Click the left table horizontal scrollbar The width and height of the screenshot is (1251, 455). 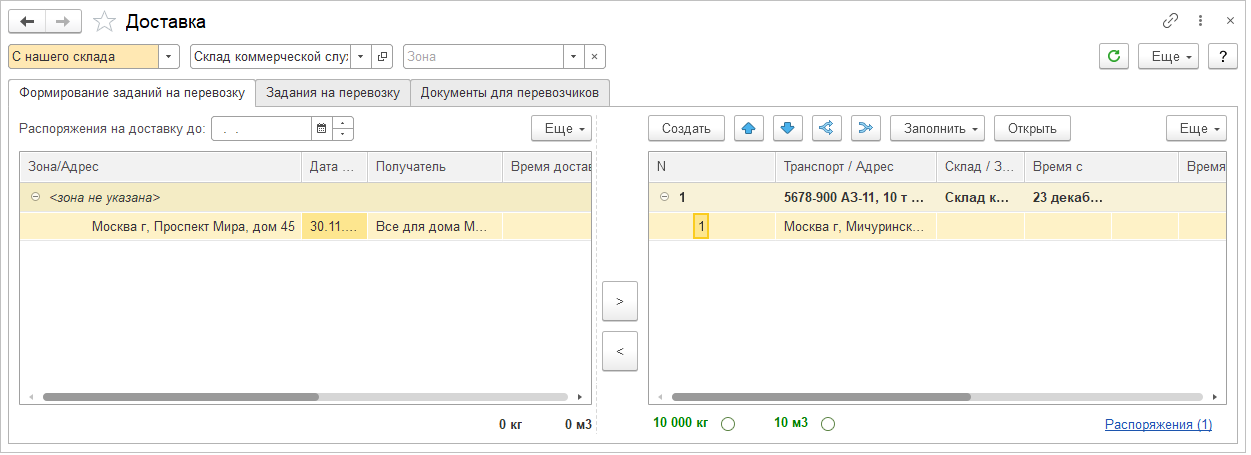coord(180,397)
